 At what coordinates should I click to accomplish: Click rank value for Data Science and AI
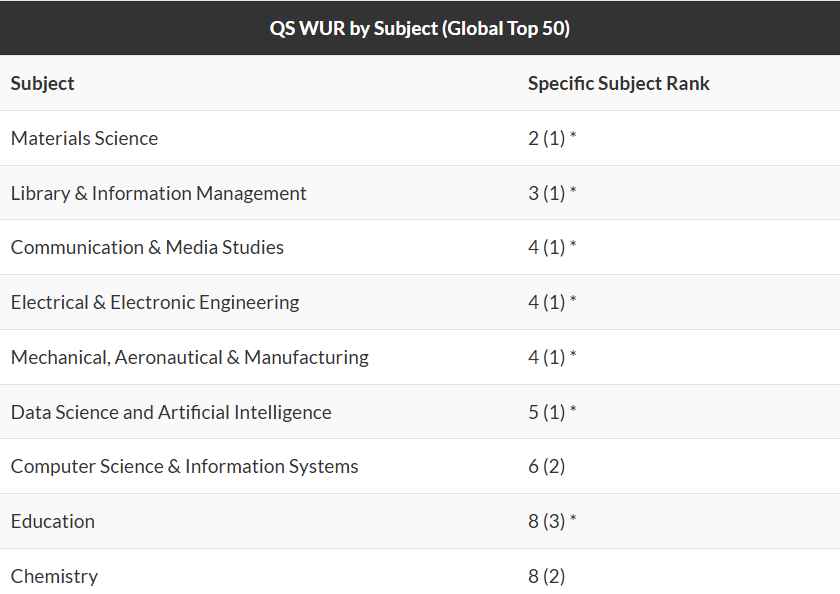click(x=552, y=412)
